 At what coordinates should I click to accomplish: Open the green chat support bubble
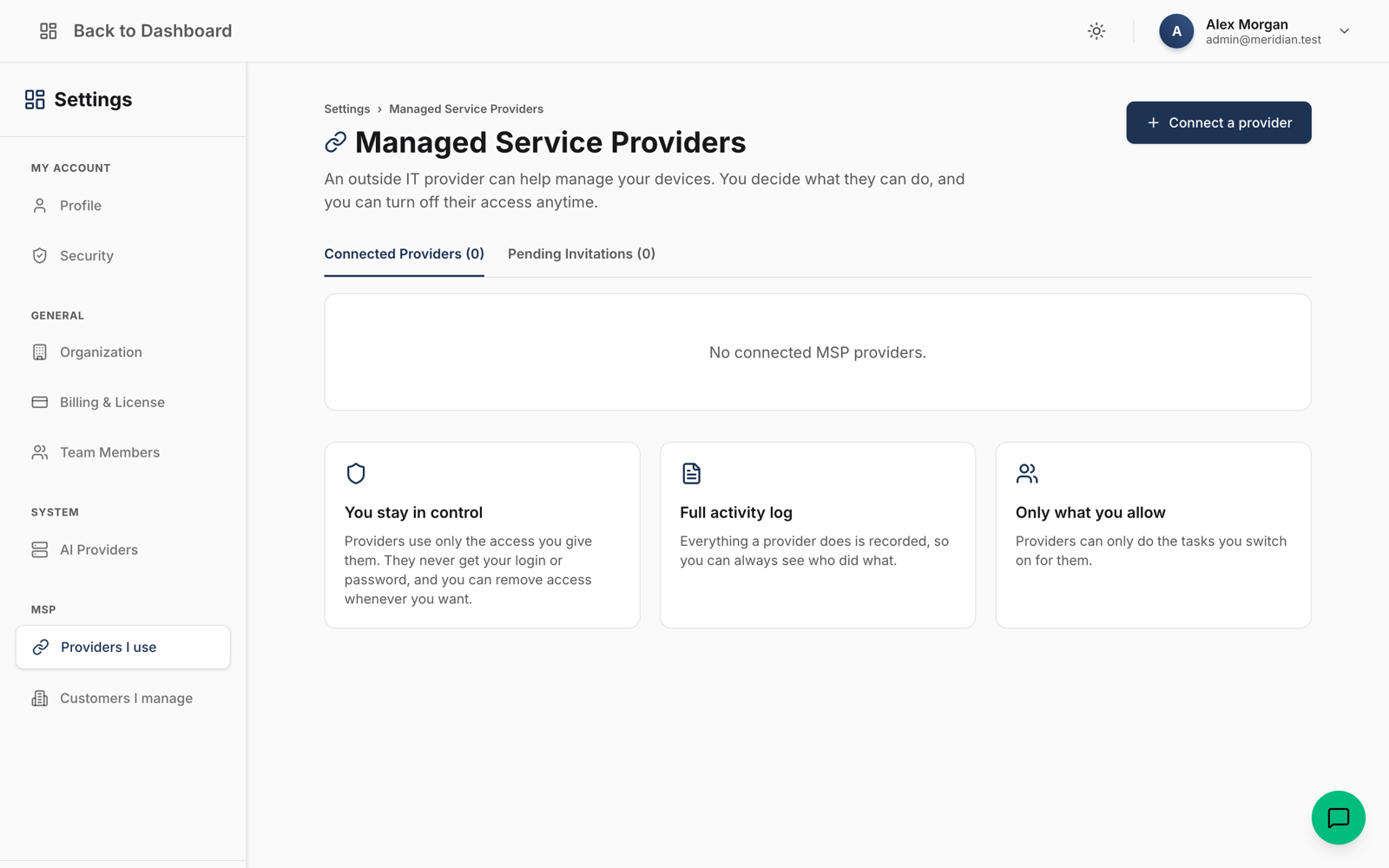[x=1338, y=818]
